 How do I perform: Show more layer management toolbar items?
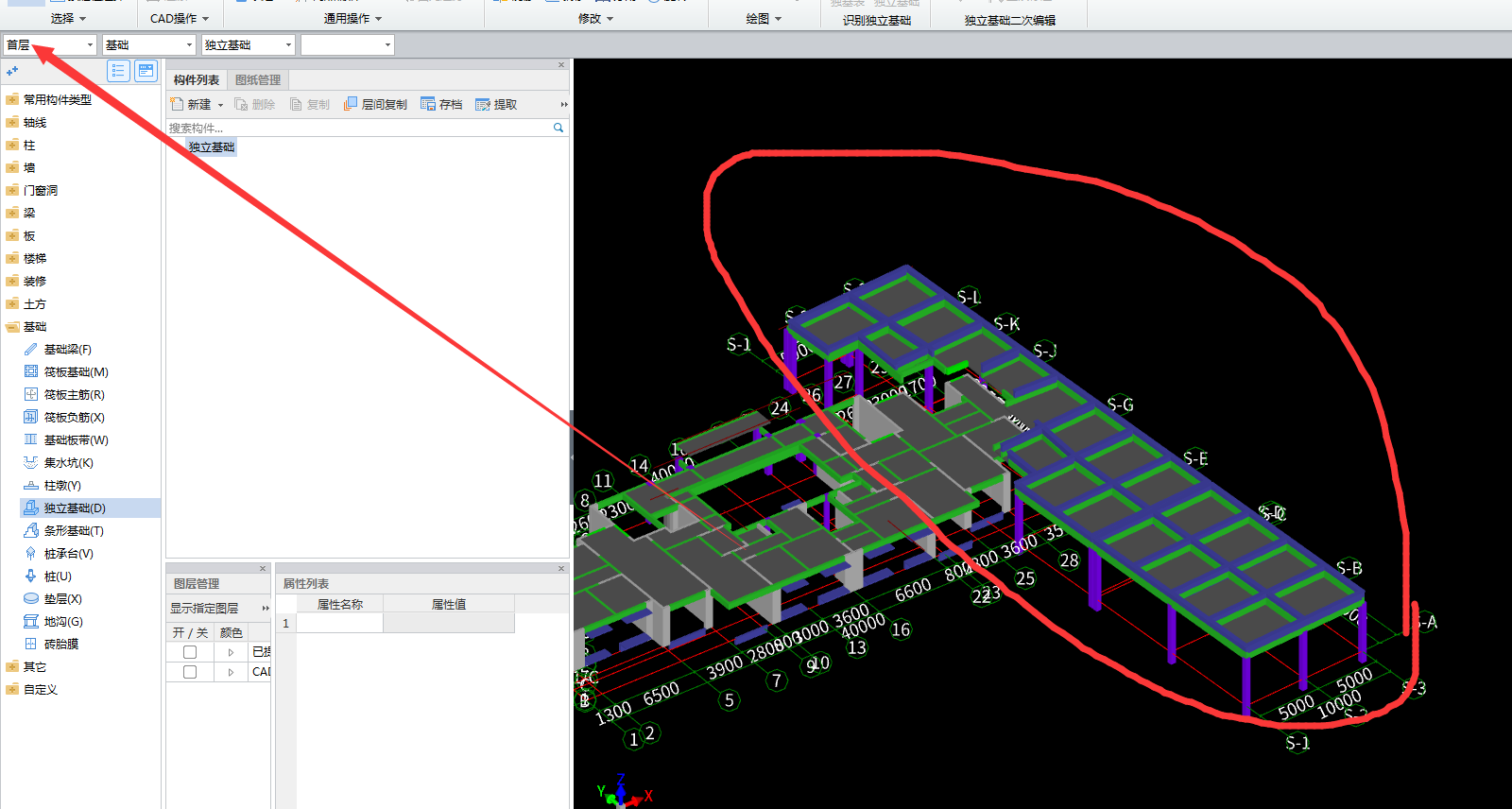(266, 608)
